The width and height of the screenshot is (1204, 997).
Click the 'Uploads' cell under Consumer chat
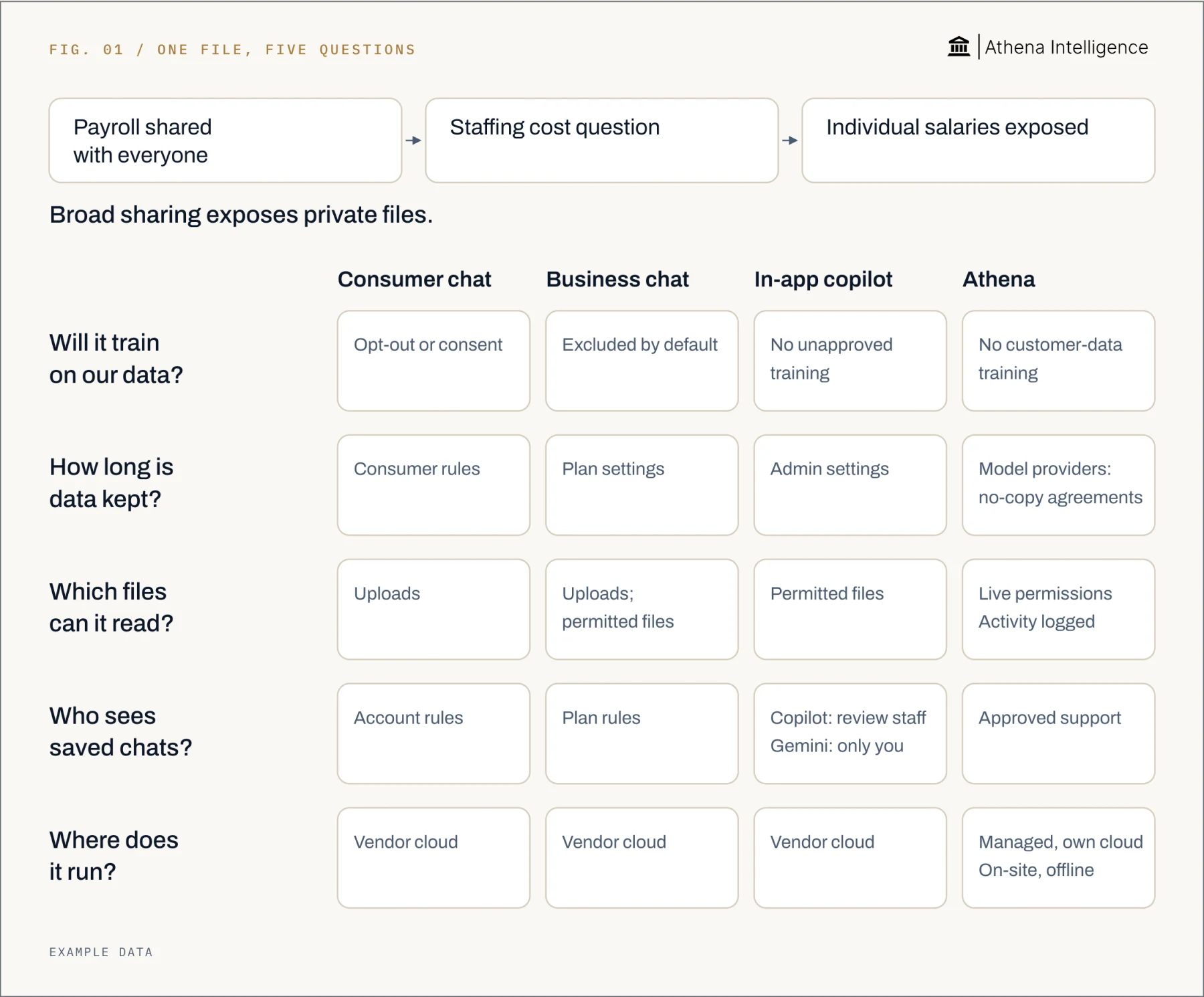[x=433, y=610]
